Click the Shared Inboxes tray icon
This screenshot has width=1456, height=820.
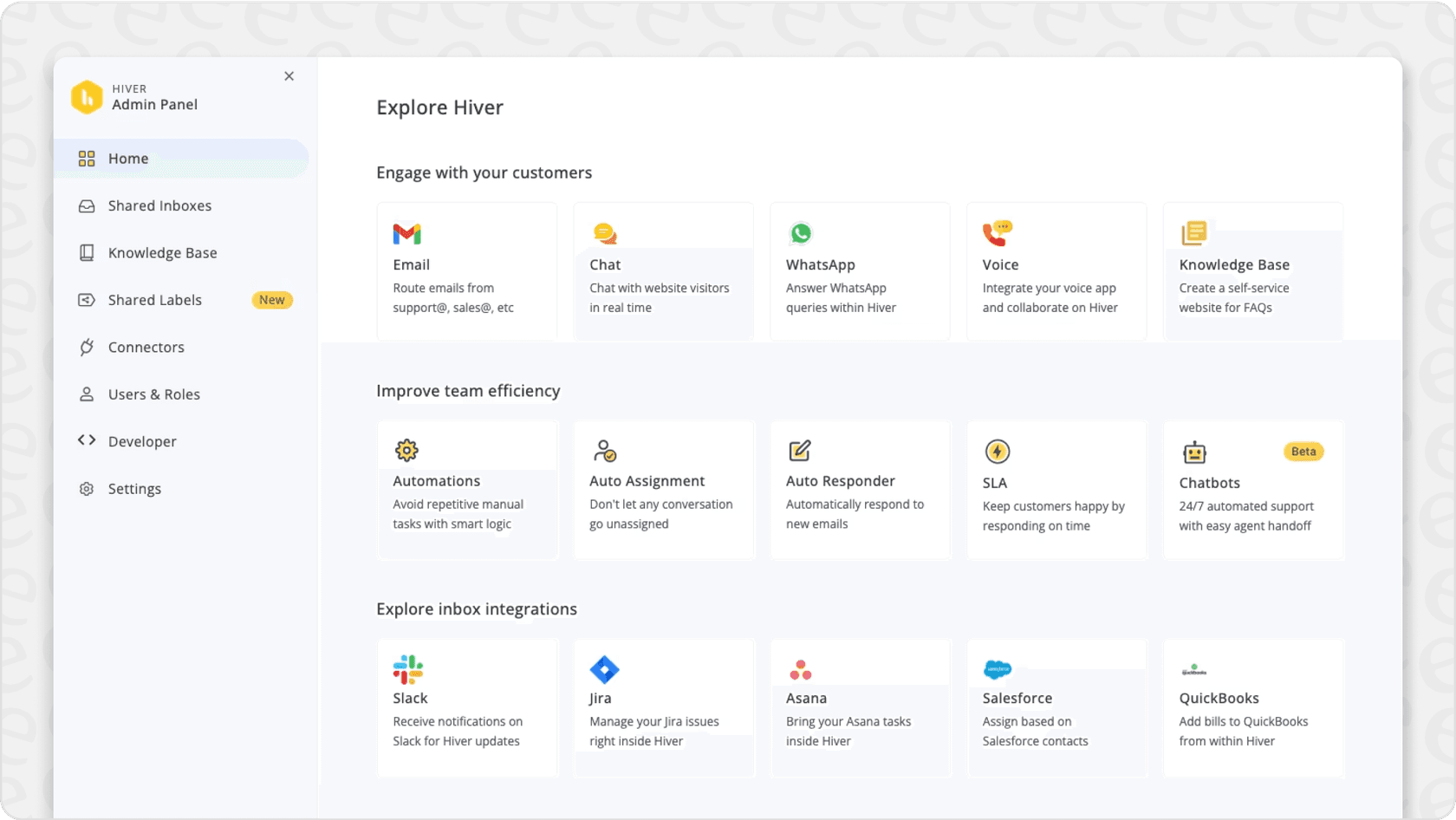point(87,206)
